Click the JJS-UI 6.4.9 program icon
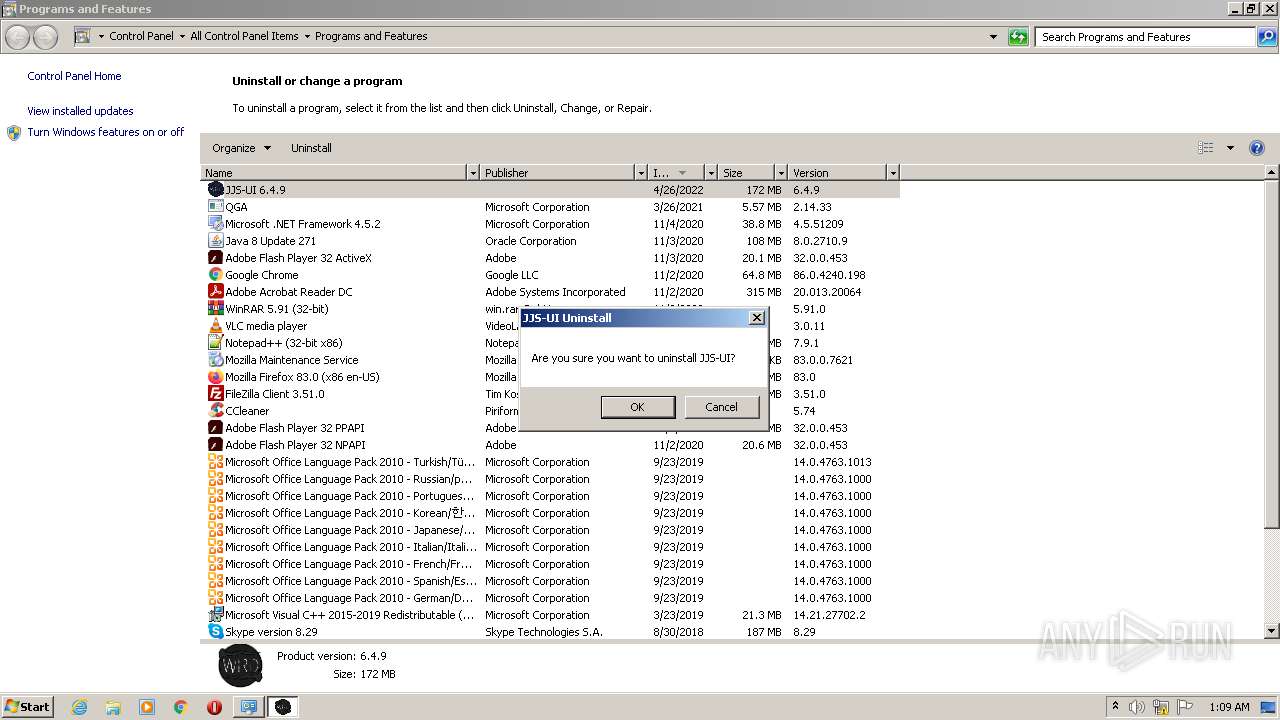Viewport: 1280px width, 720px height. pos(216,189)
